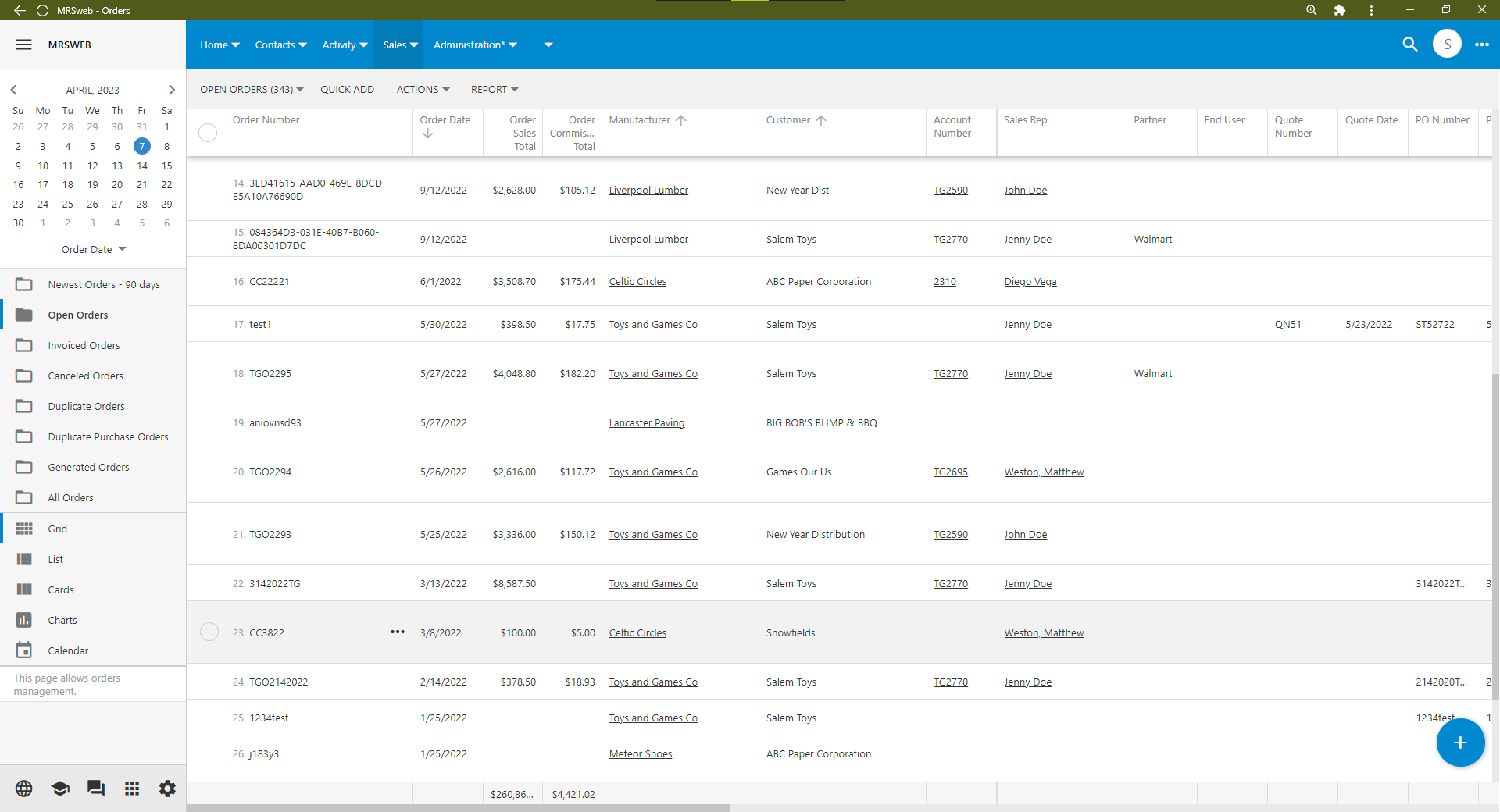The height and width of the screenshot is (812, 1500).
Task: Open the Calendar view from the sidebar
Action: coord(69,650)
